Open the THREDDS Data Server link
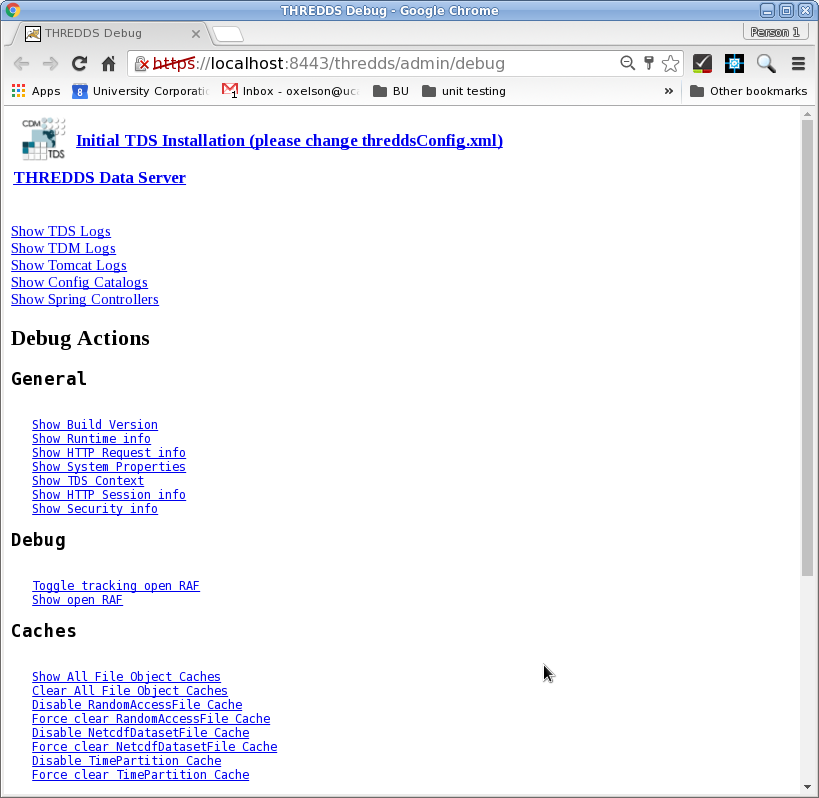This screenshot has height=798, width=819. [x=99, y=177]
